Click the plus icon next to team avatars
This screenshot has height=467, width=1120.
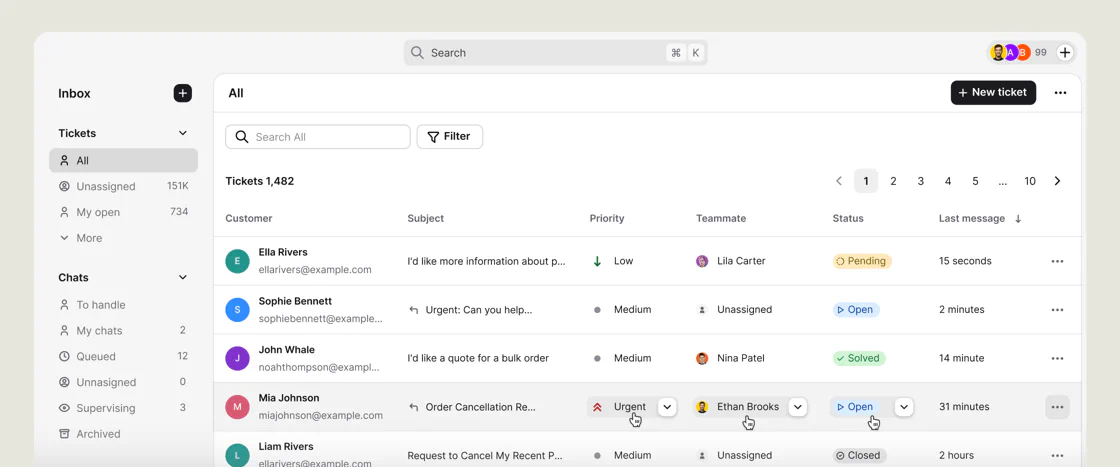1065,52
